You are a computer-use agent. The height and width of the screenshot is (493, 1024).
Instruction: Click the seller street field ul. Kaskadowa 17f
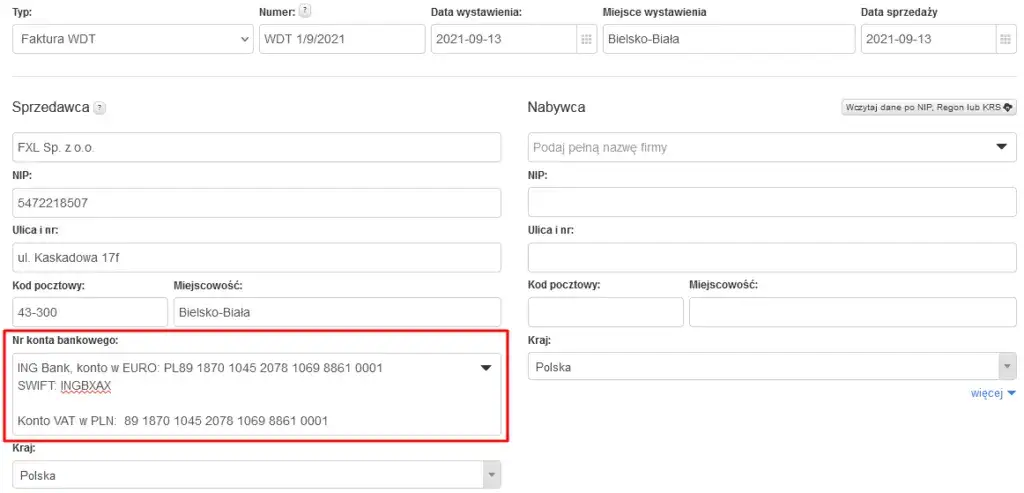coord(257,258)
